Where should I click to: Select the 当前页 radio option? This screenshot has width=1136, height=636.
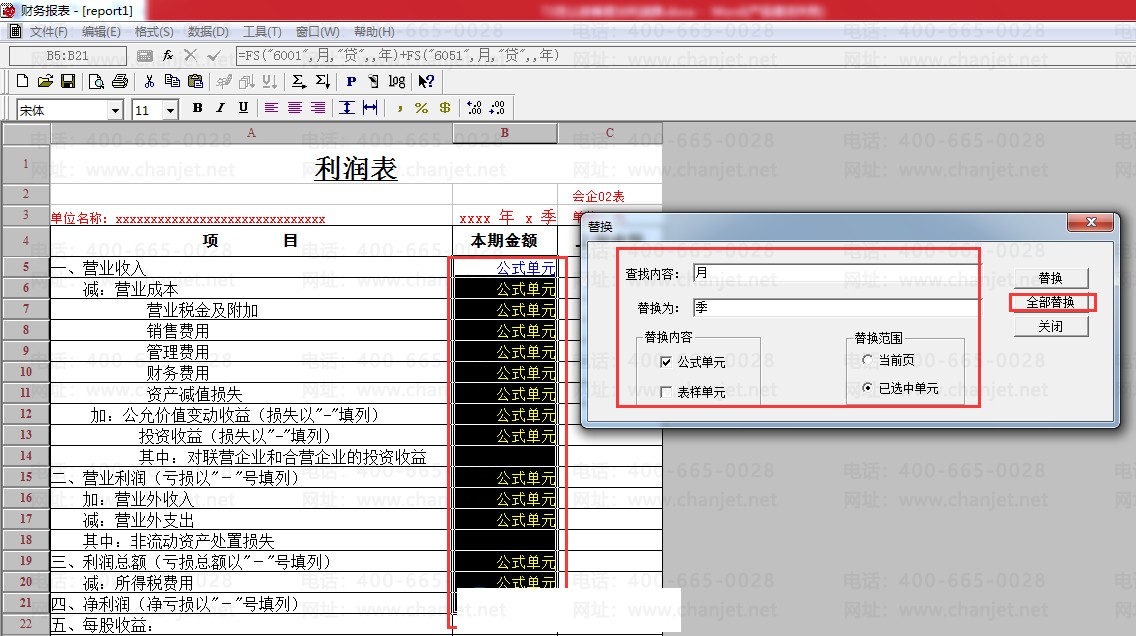(x=868, y=359)
